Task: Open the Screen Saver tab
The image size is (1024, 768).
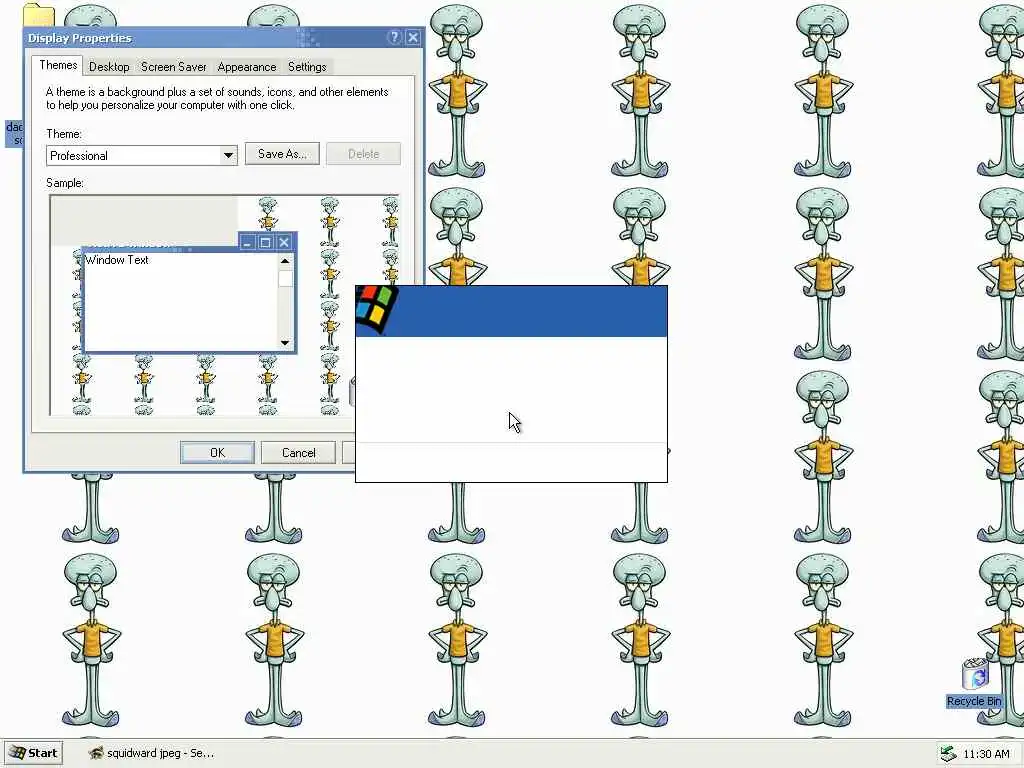Action: tap(174, 67)
